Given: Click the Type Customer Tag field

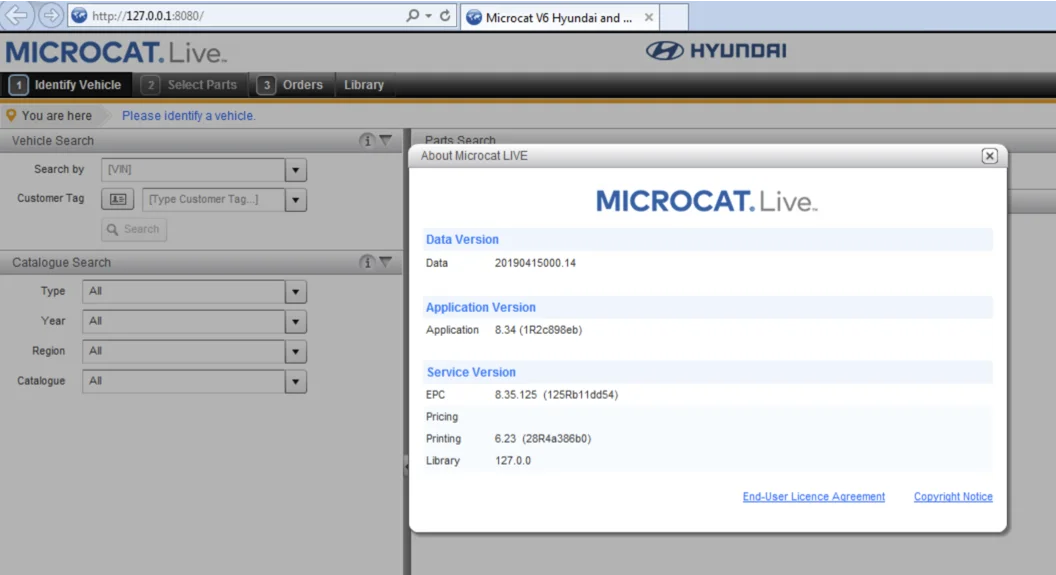Looking at the screenshot, I should 213,199.
